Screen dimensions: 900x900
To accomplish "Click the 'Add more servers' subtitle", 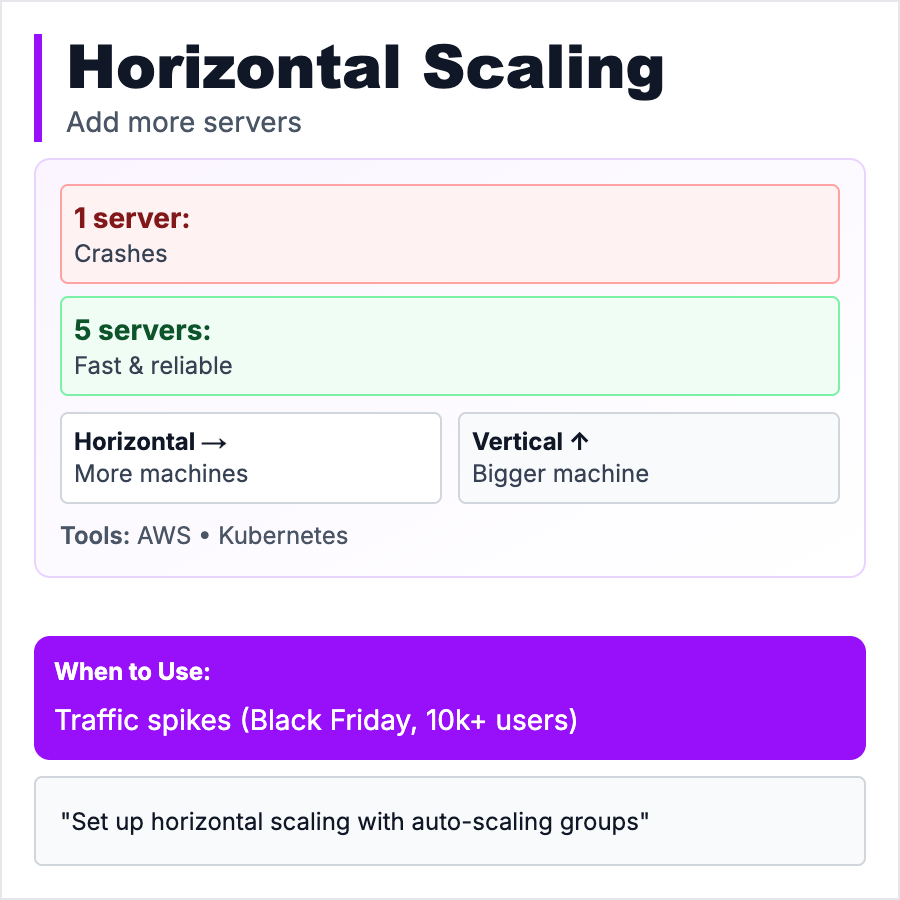I will click(184, 123).
